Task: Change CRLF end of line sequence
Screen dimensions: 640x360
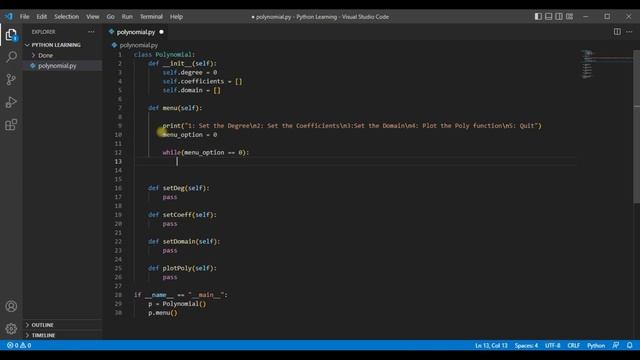Action: pos(573,345)
